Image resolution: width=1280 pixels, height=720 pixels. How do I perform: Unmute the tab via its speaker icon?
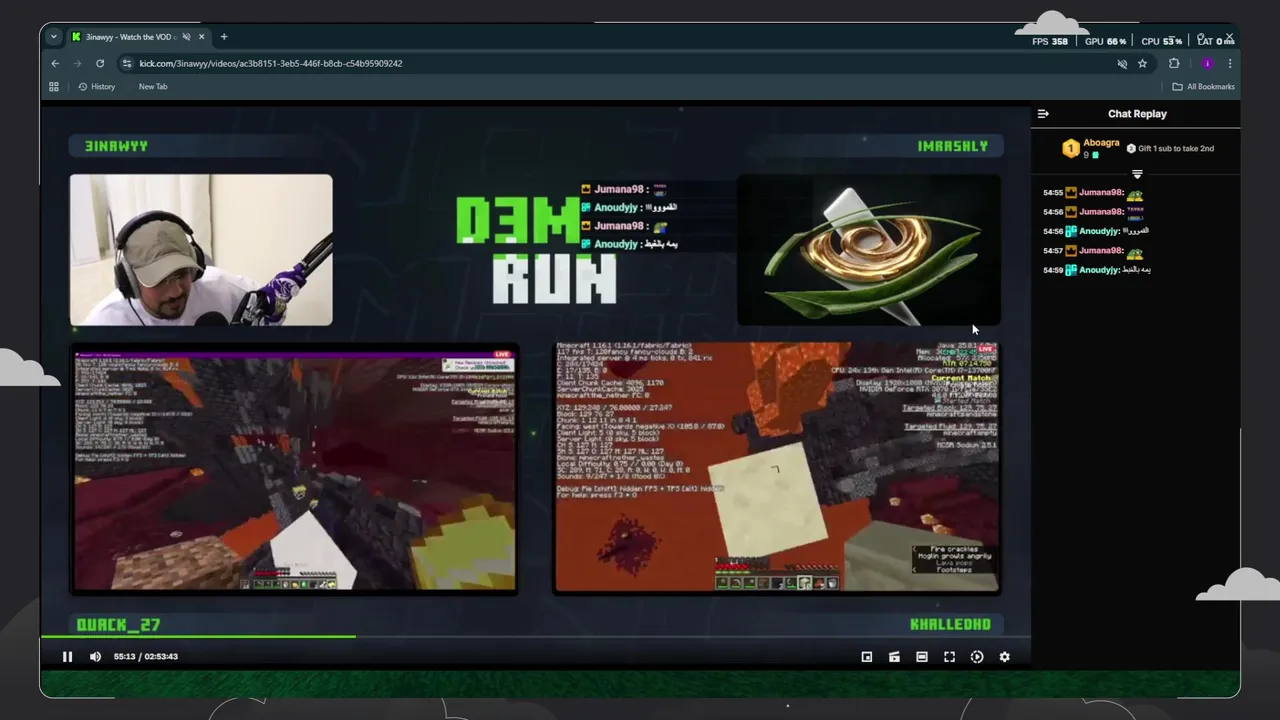click(186, 37)
